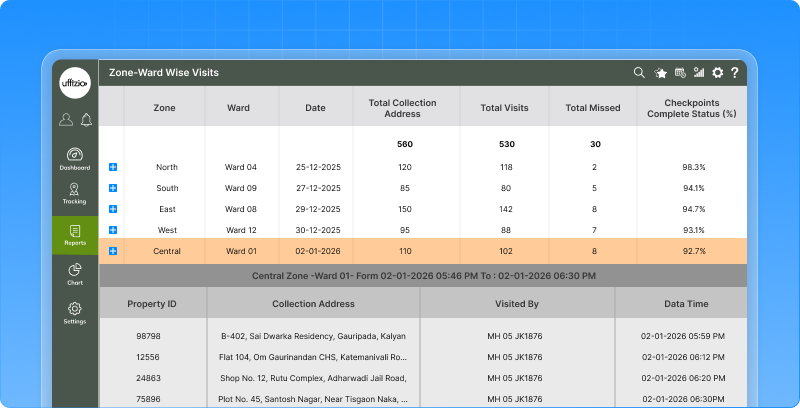This screenshot has height=408, width=800.
Task: Click the Uffizio logo
Action: pos(76,84)
